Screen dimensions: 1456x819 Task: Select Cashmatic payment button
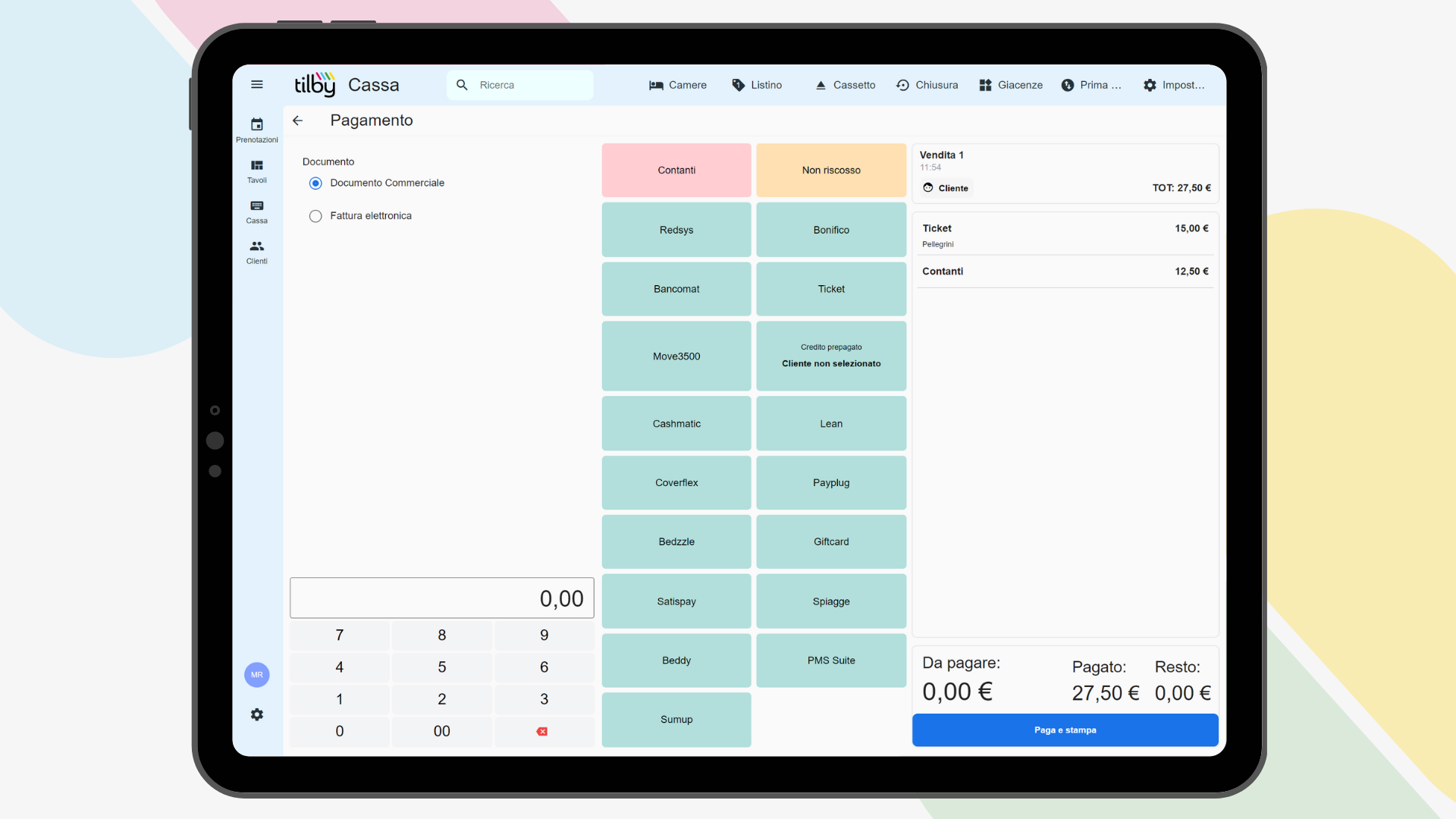click(x=676, y=424)
